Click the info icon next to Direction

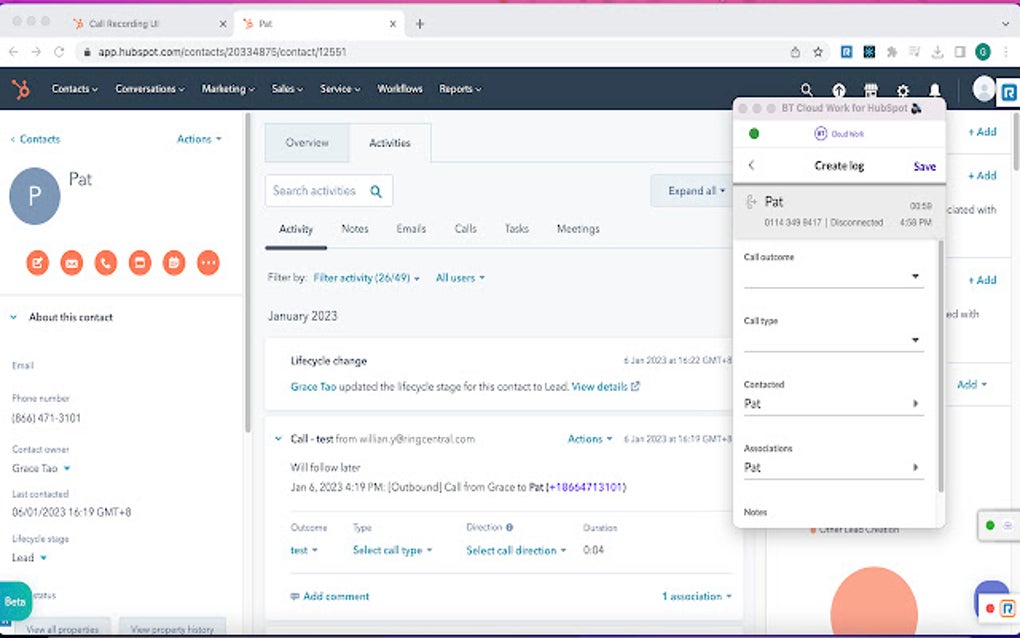point(509,527)
